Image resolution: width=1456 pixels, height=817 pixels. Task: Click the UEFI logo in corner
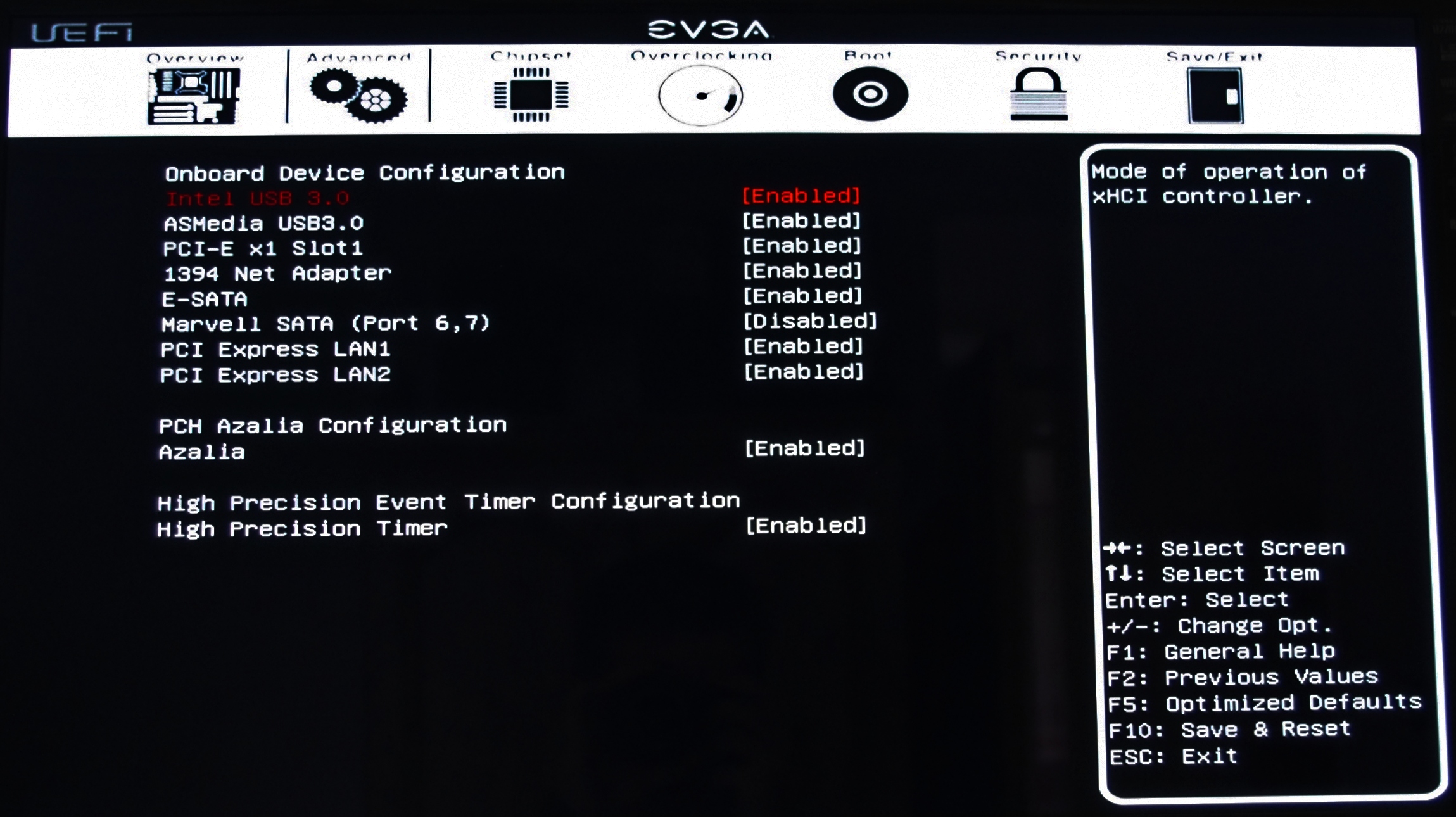pyautogui.click(x=82, y=33)
